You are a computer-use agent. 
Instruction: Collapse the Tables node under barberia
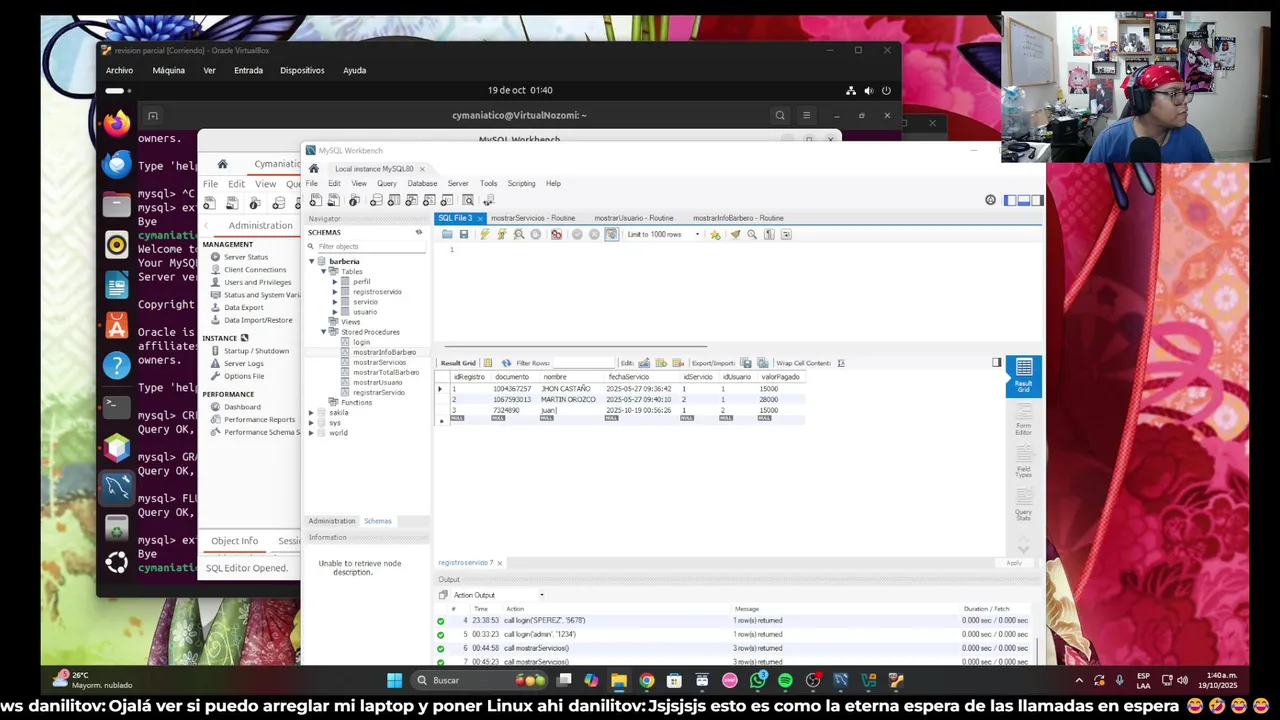323,271
